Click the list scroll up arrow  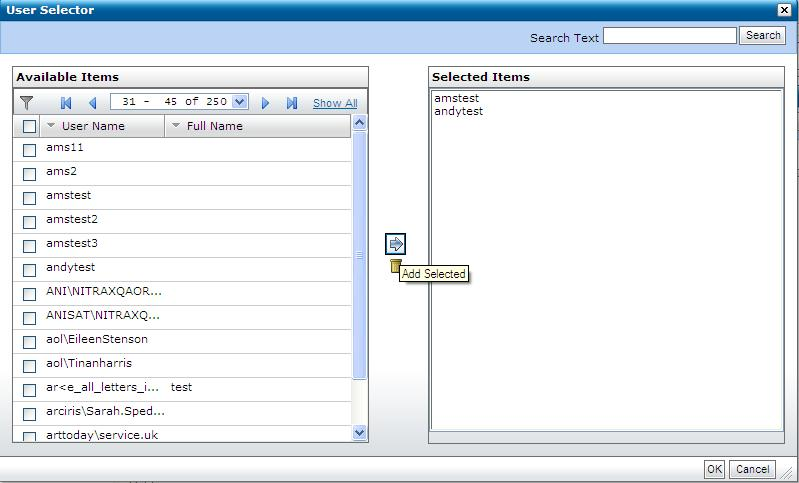(x=359, y=122)
